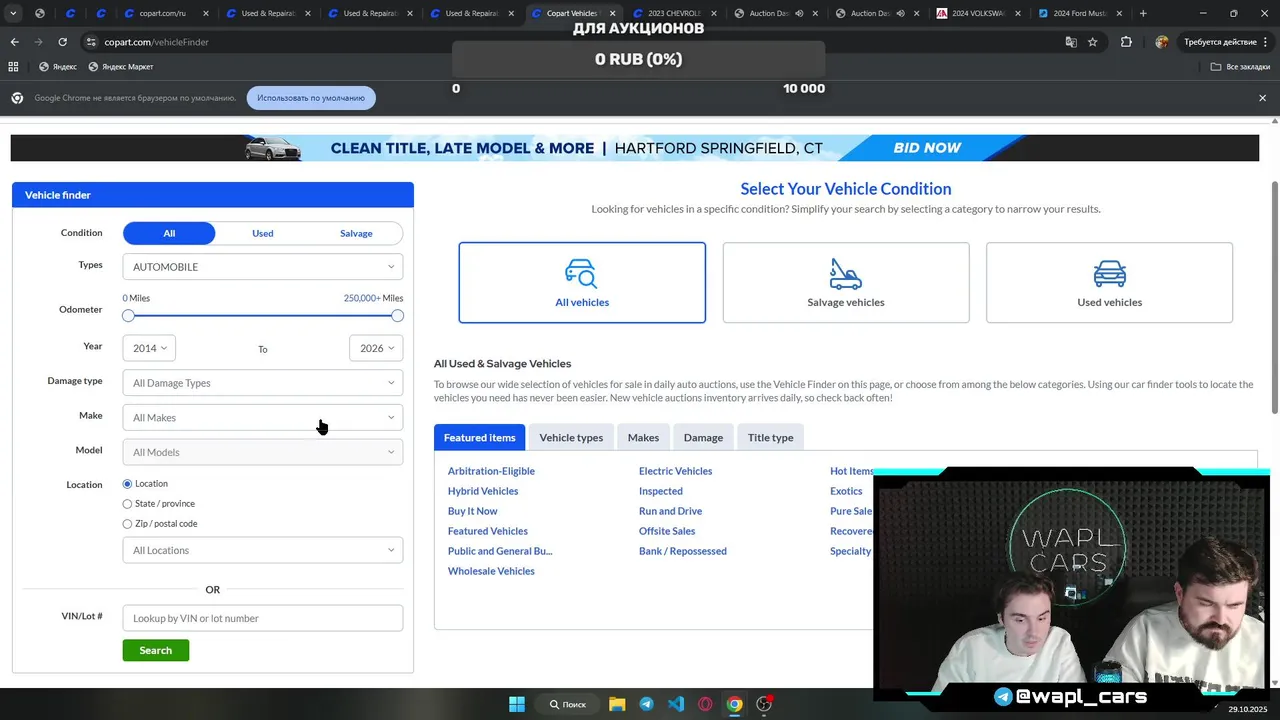
Task: Open Visual Studio Code from the taskbar
Action: tap(676, 704)
